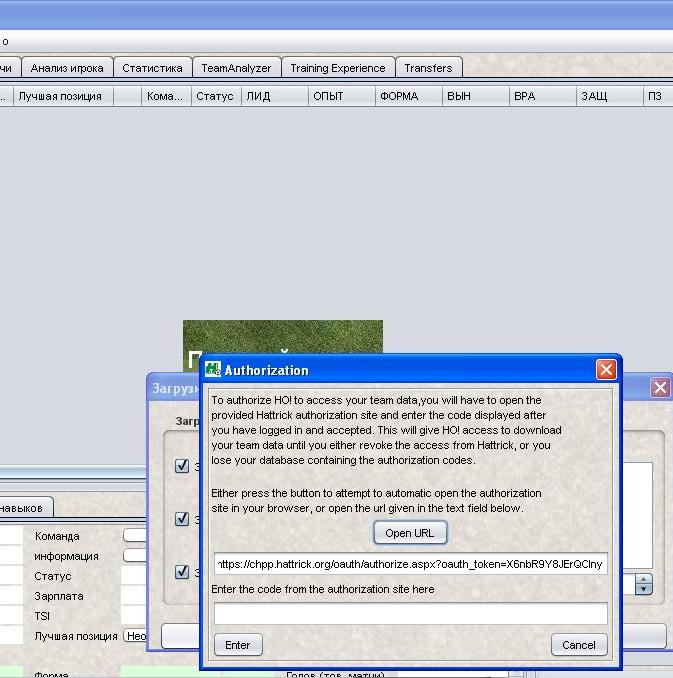Viewport: 673px width, 678px height.
Task: Sort by Лучшая позиция column header
Action: (63, 96)
